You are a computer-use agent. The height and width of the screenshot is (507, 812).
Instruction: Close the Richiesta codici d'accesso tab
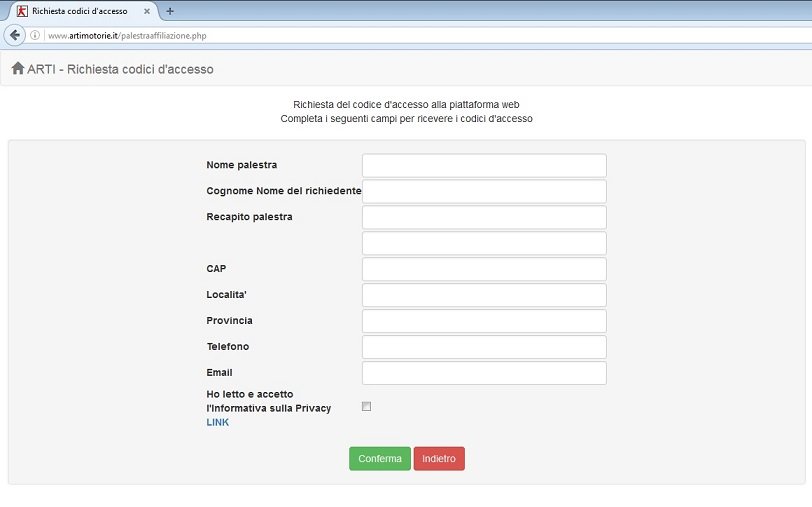[x=147, y=11]
